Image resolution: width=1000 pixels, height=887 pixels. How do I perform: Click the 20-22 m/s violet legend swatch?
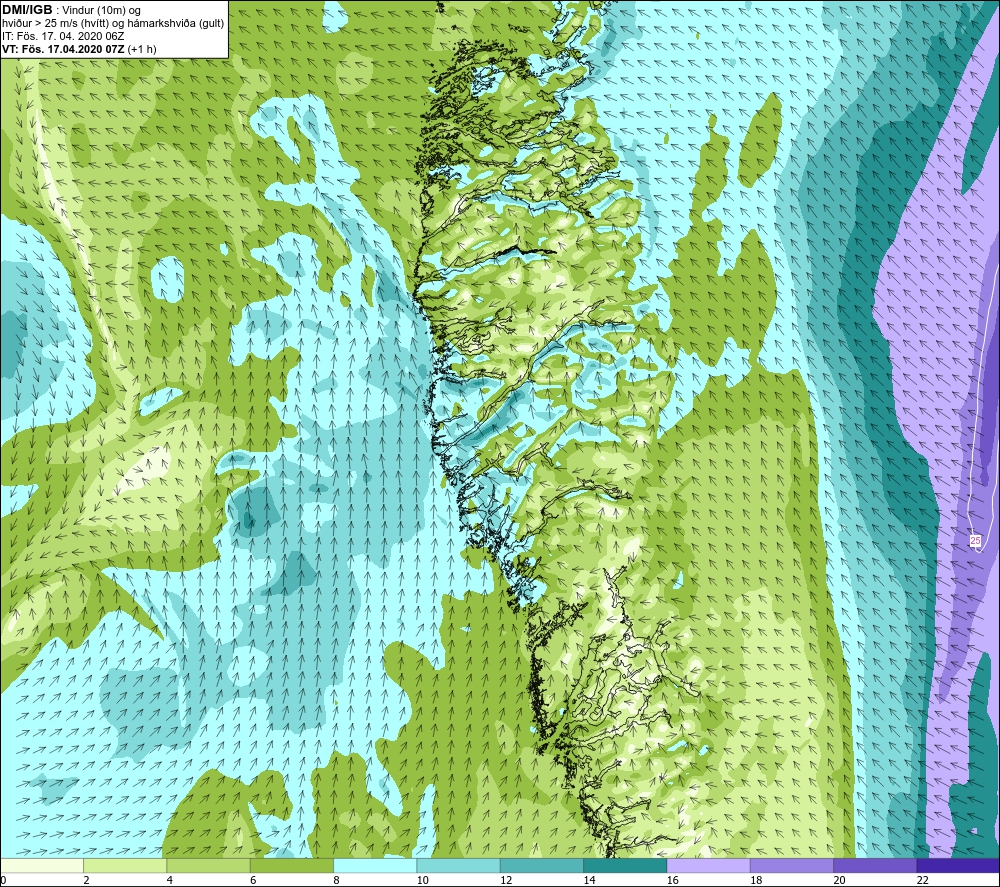tap(875, 865)
